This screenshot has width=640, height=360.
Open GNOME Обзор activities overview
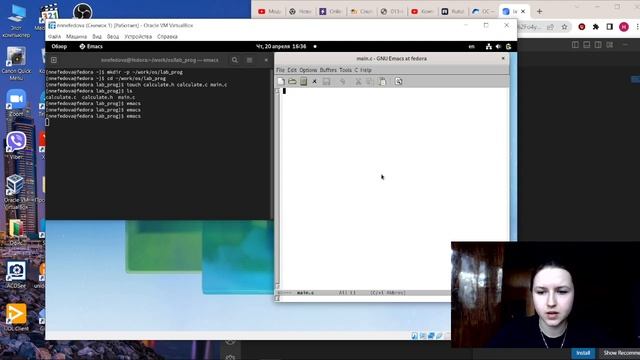pos(59,47)
